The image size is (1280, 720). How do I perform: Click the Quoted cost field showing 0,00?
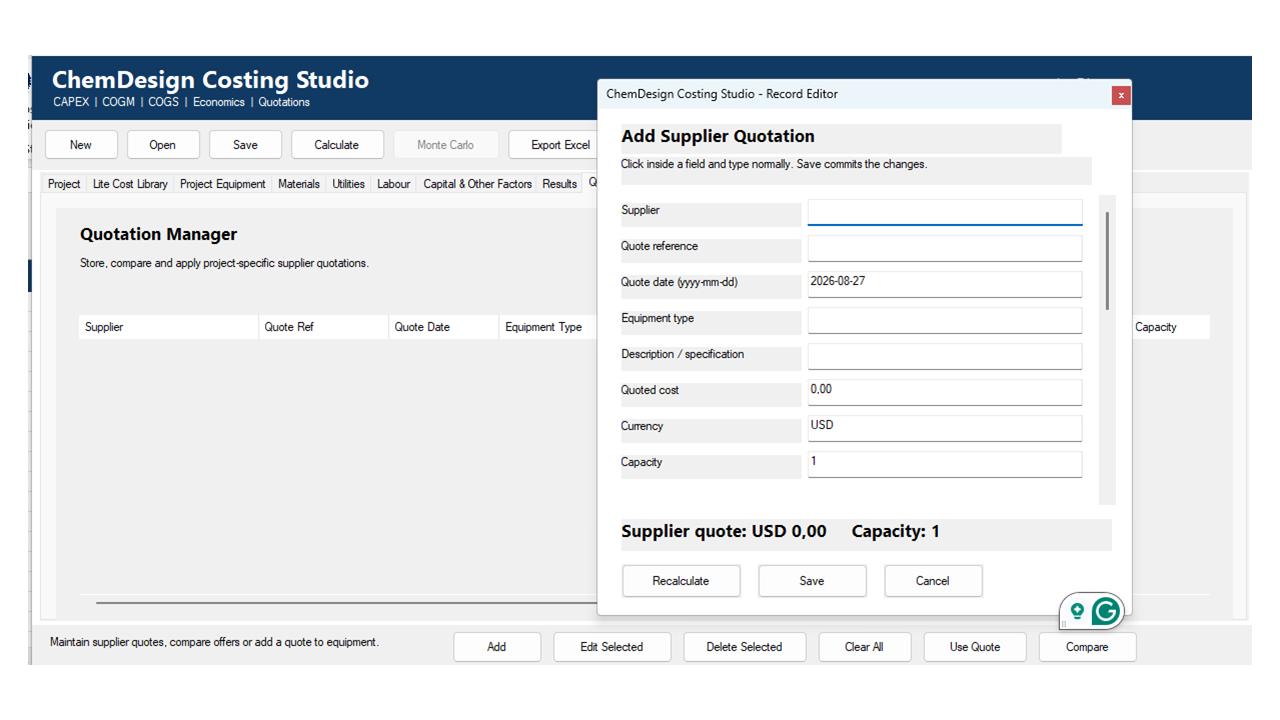(x=945, y=392)
